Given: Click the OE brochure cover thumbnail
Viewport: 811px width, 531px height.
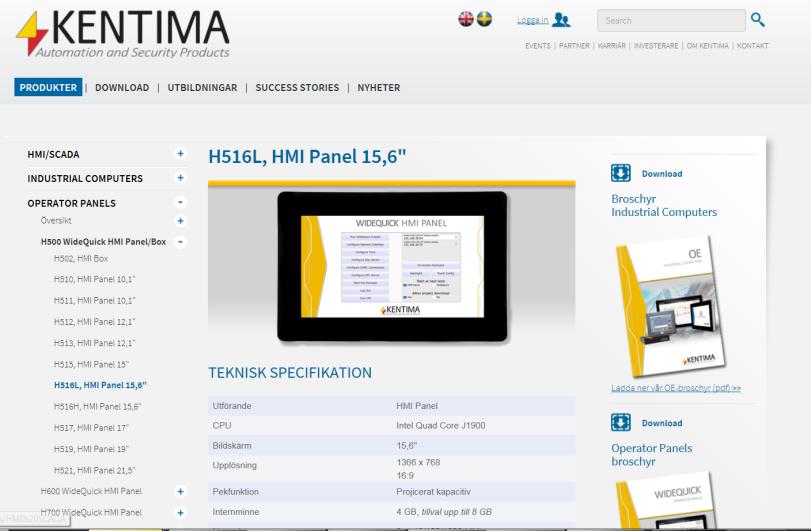Looking at the screenshot, I should 671,307.
